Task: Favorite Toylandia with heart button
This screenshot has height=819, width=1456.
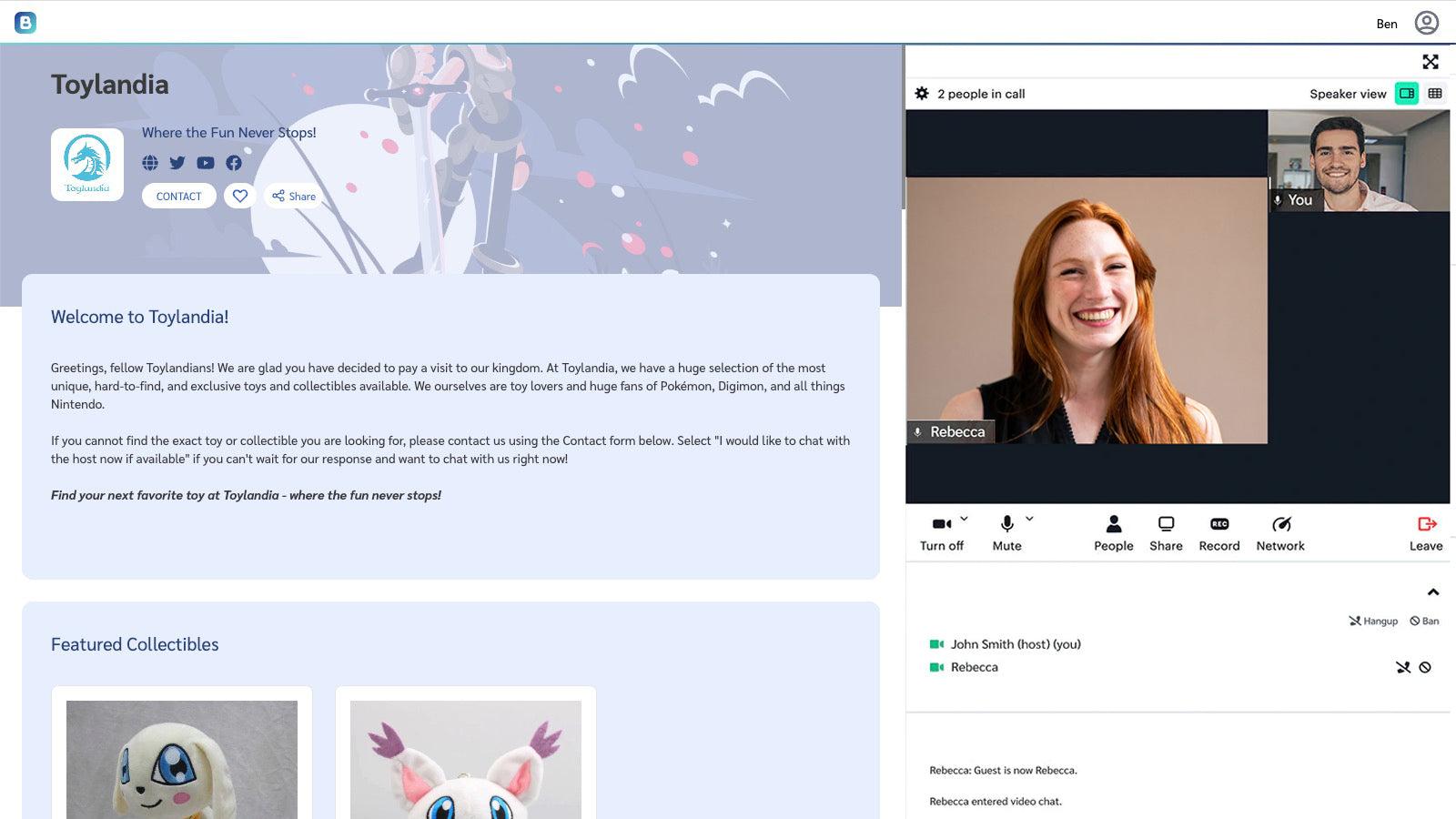Action: click(240, 196)
